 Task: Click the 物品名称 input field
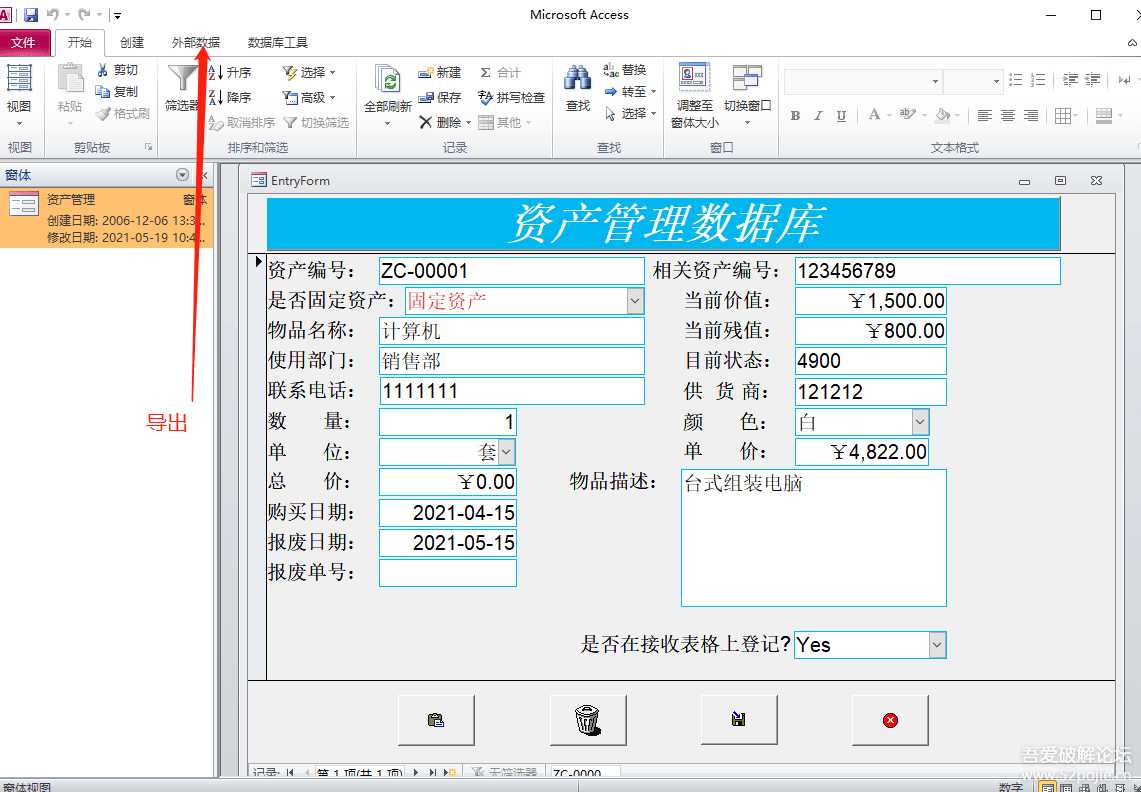point(511,331)
